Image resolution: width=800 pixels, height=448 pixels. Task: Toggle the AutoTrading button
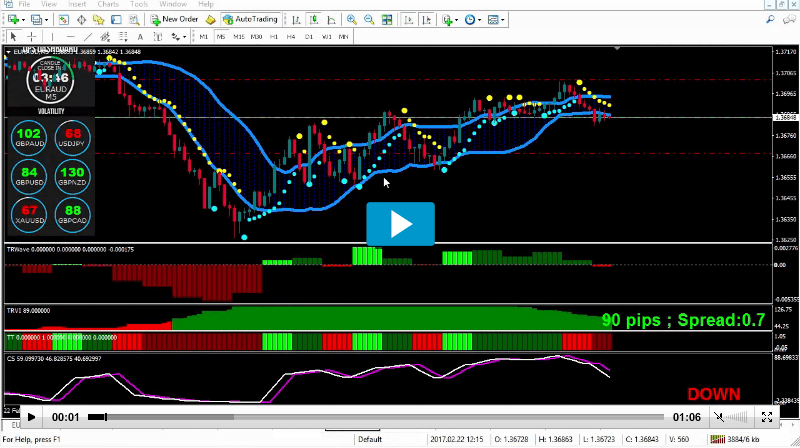(250, 19)
